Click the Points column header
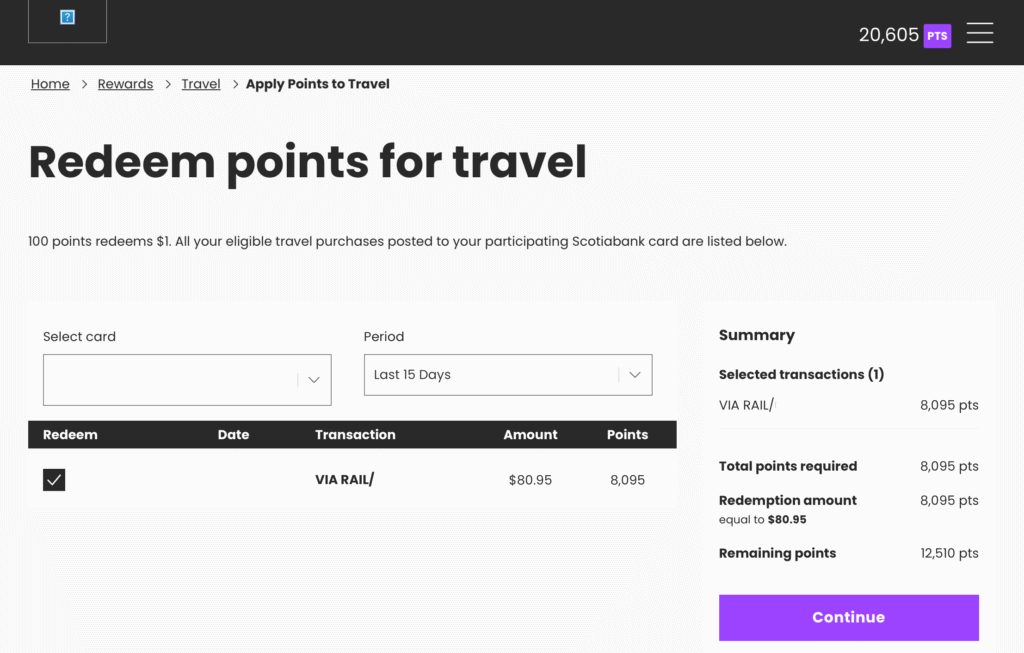The image size is (1024, 653). pos(627,435)
